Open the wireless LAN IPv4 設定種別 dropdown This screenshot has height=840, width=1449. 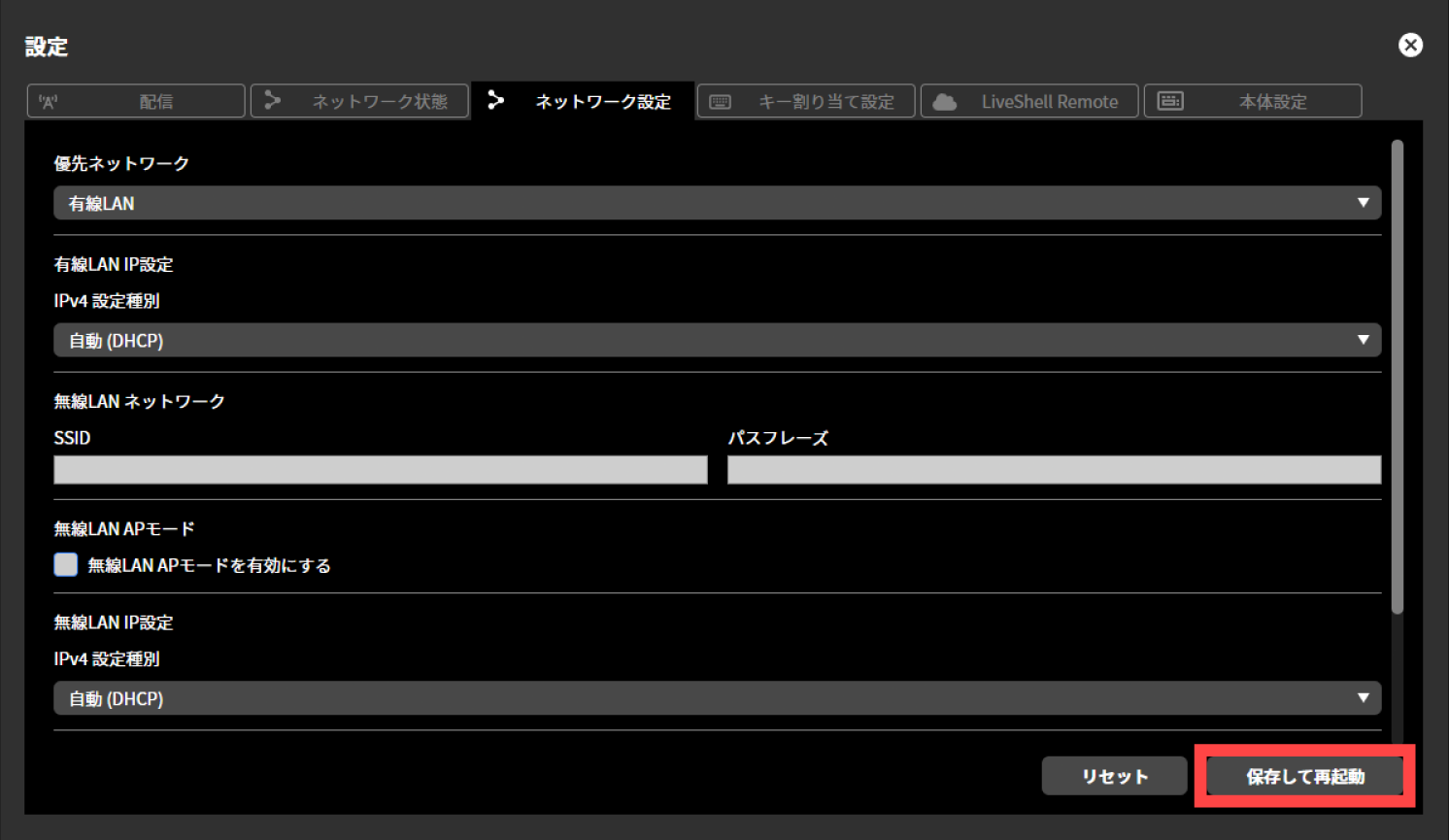pyautogui.click(x=717, y=697)
